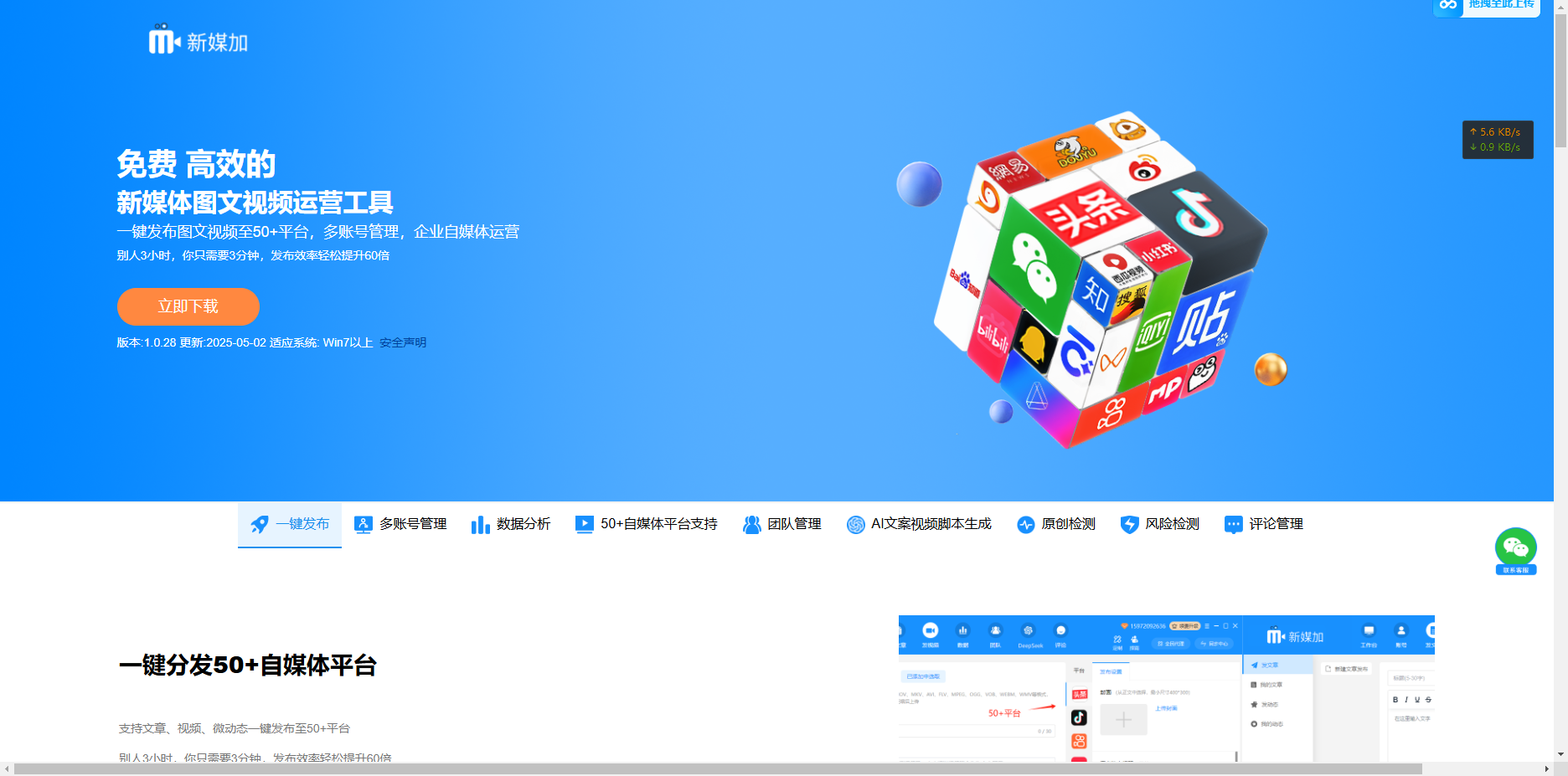Viewport: 1568px width, 776px height.
Task: Switch to the 评论管理 tab
Action: 1264,524
